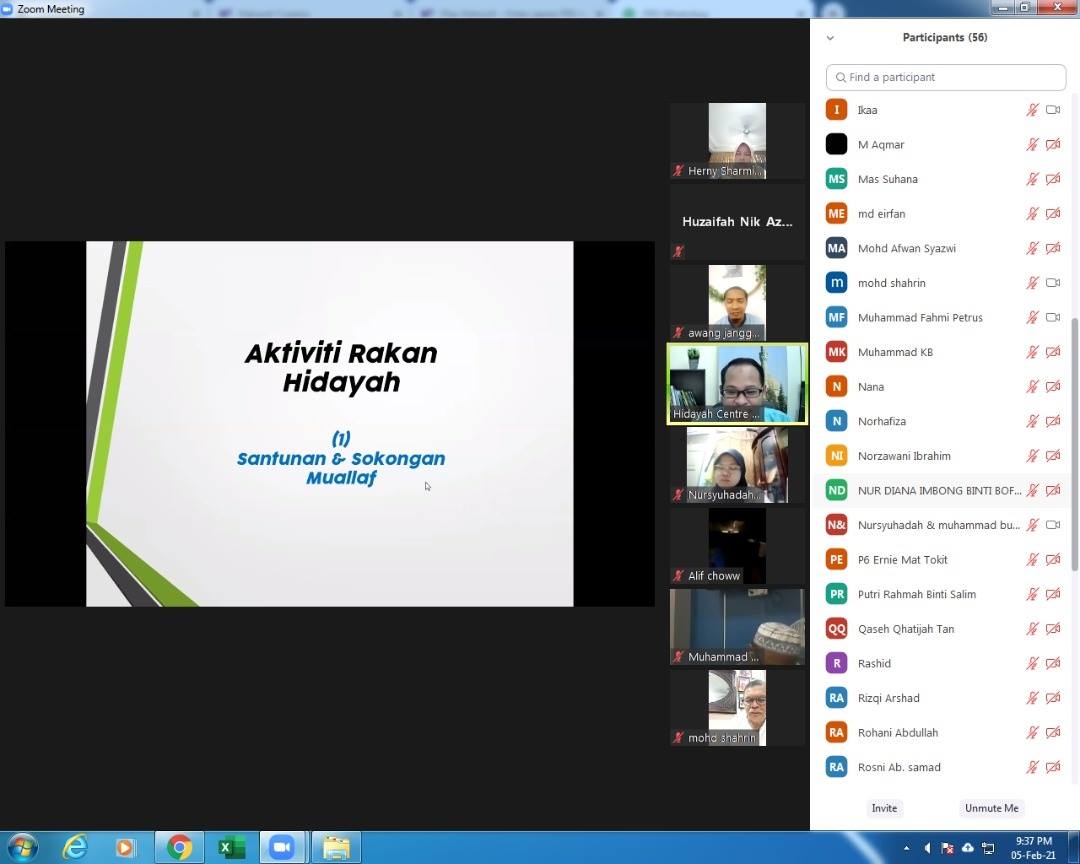The height and width of the screenshot is (864, 1080).
Task: Select the Hidayah Centre speaker video thumbnail
Action: [x=737, y=384]
